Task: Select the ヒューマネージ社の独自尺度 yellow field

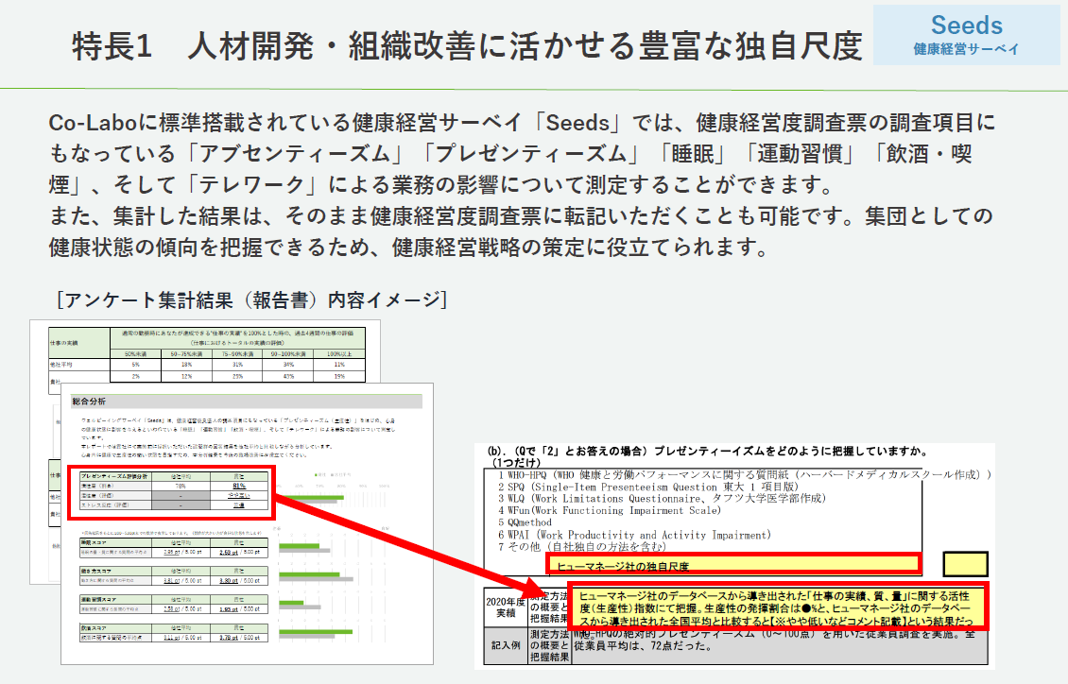Action: tap(732, 566)
